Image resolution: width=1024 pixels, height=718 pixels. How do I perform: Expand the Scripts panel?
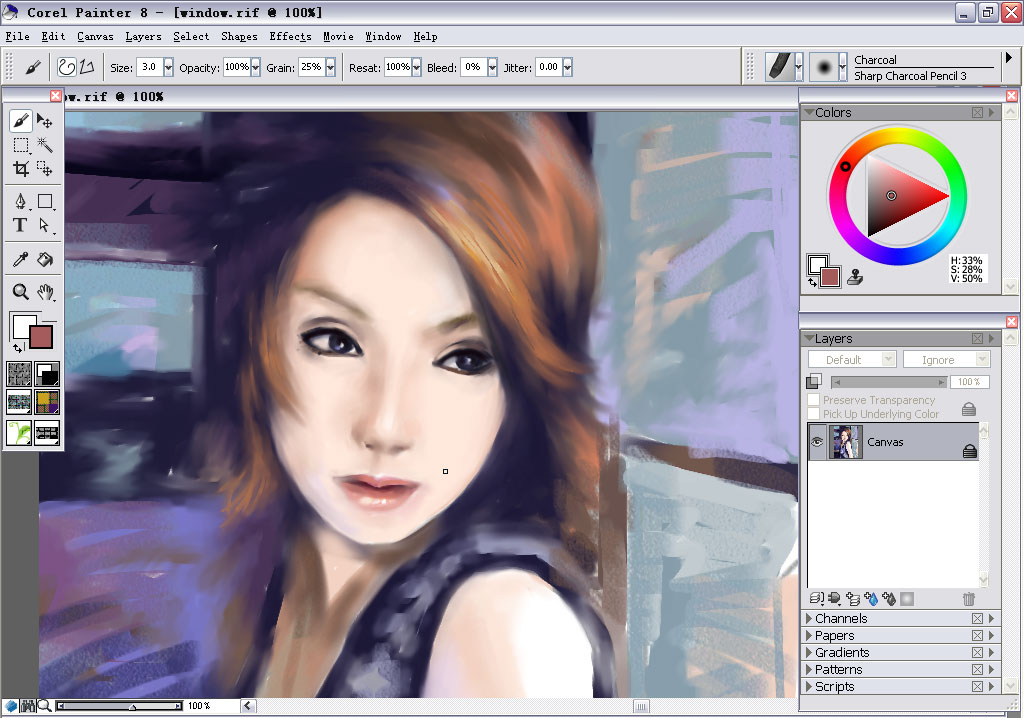809,687
